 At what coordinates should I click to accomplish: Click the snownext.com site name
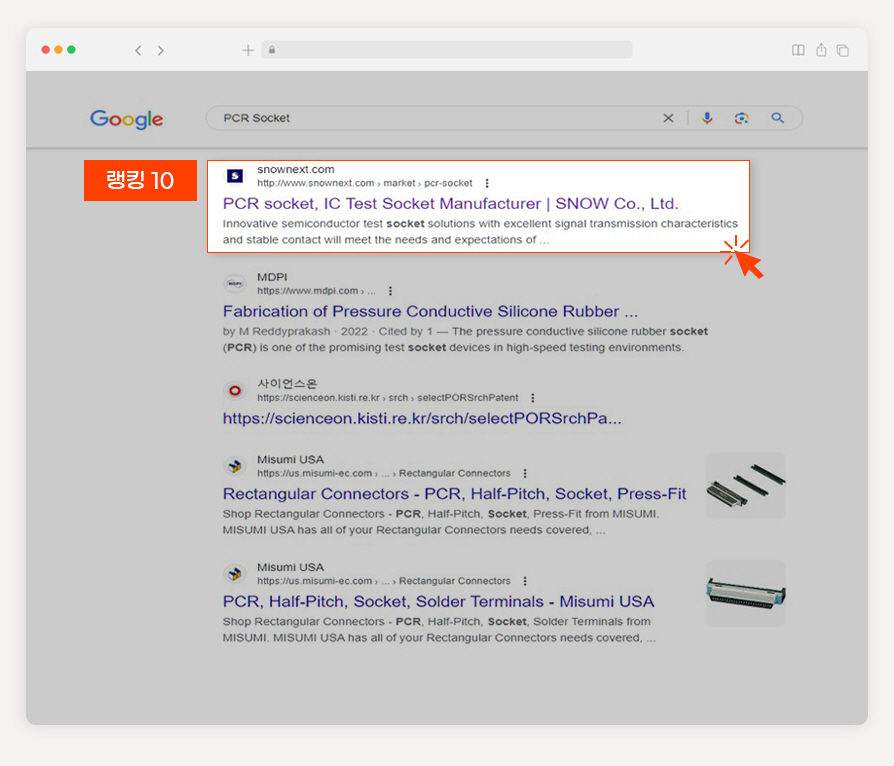click(x=295, y=169)
